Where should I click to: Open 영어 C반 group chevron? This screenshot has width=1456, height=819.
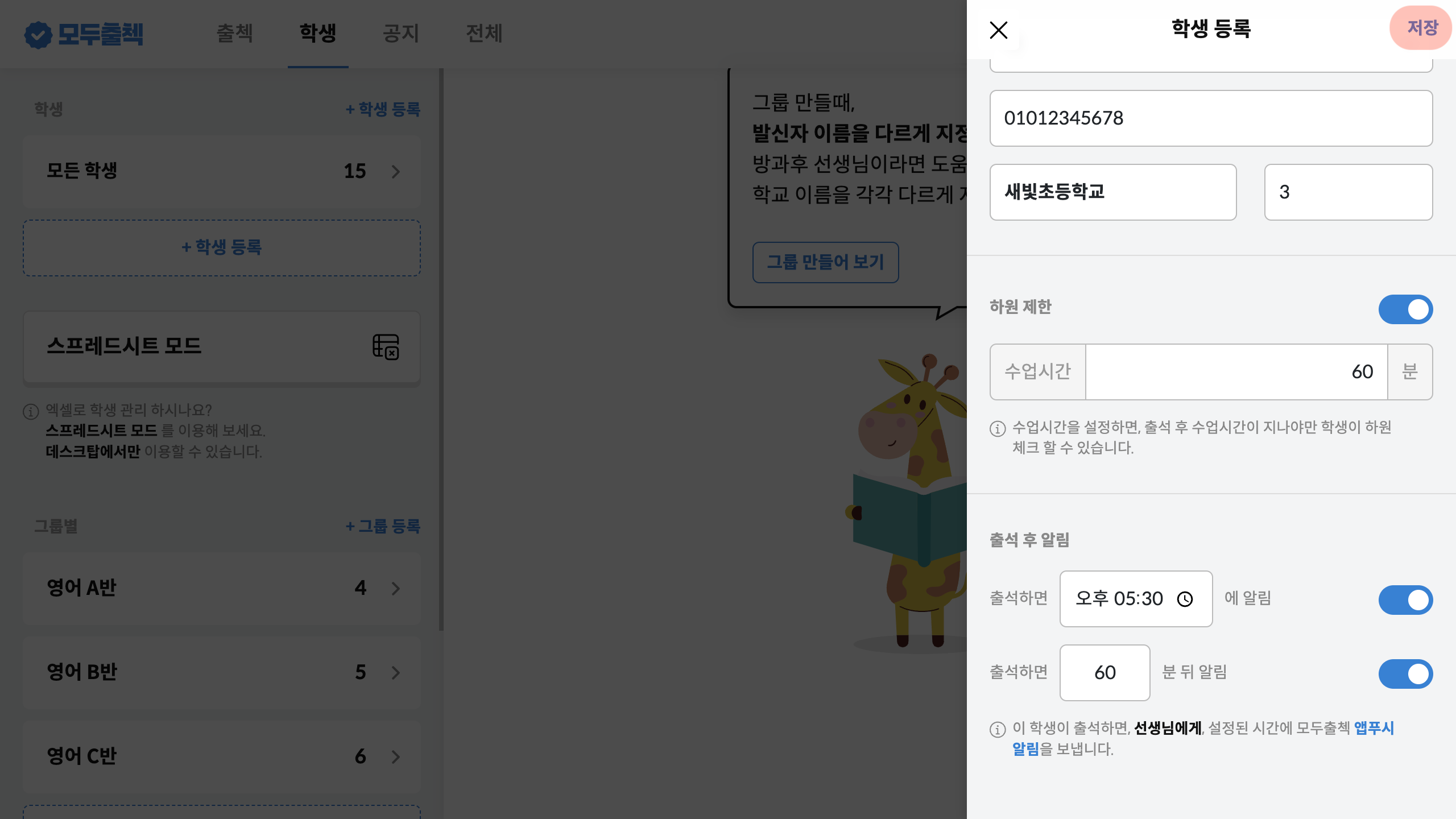click(396, 756)
